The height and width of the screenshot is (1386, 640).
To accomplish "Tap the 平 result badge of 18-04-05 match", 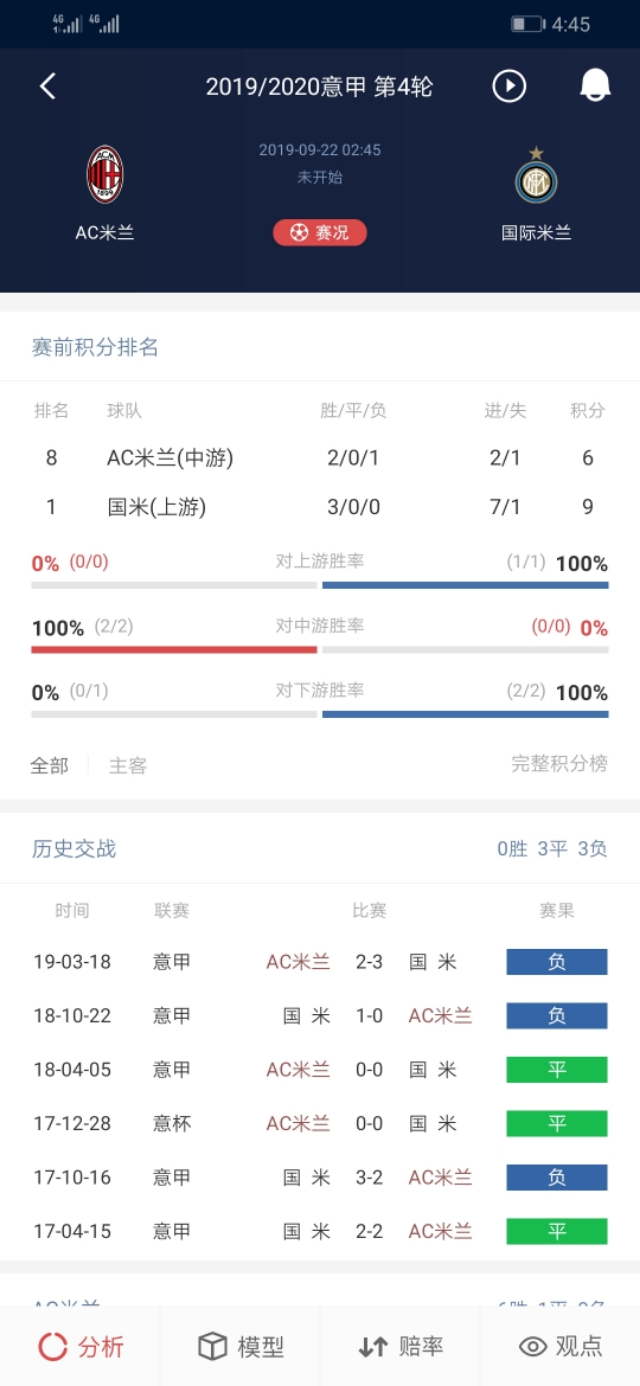I will click(x=556, y=1069).
